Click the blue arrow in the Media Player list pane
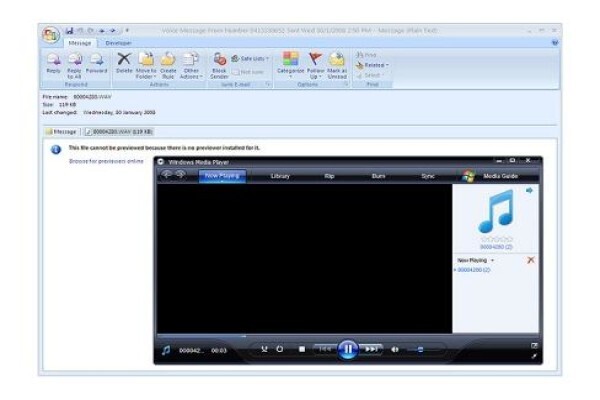Screen dimensions: 600x400 [529, 191]
